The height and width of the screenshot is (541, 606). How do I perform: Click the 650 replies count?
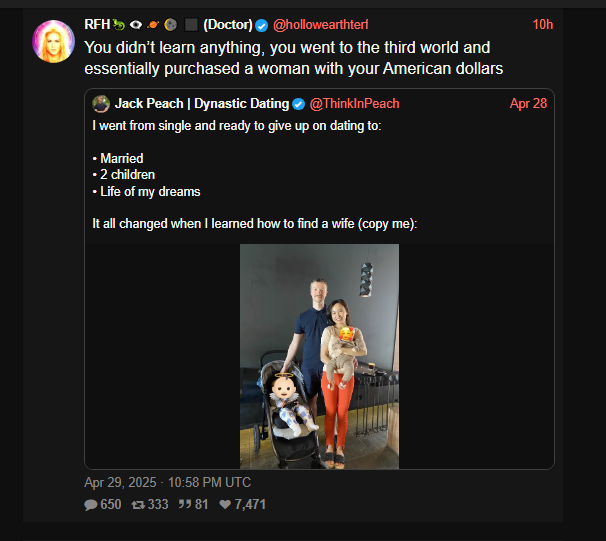click(110, 505)
